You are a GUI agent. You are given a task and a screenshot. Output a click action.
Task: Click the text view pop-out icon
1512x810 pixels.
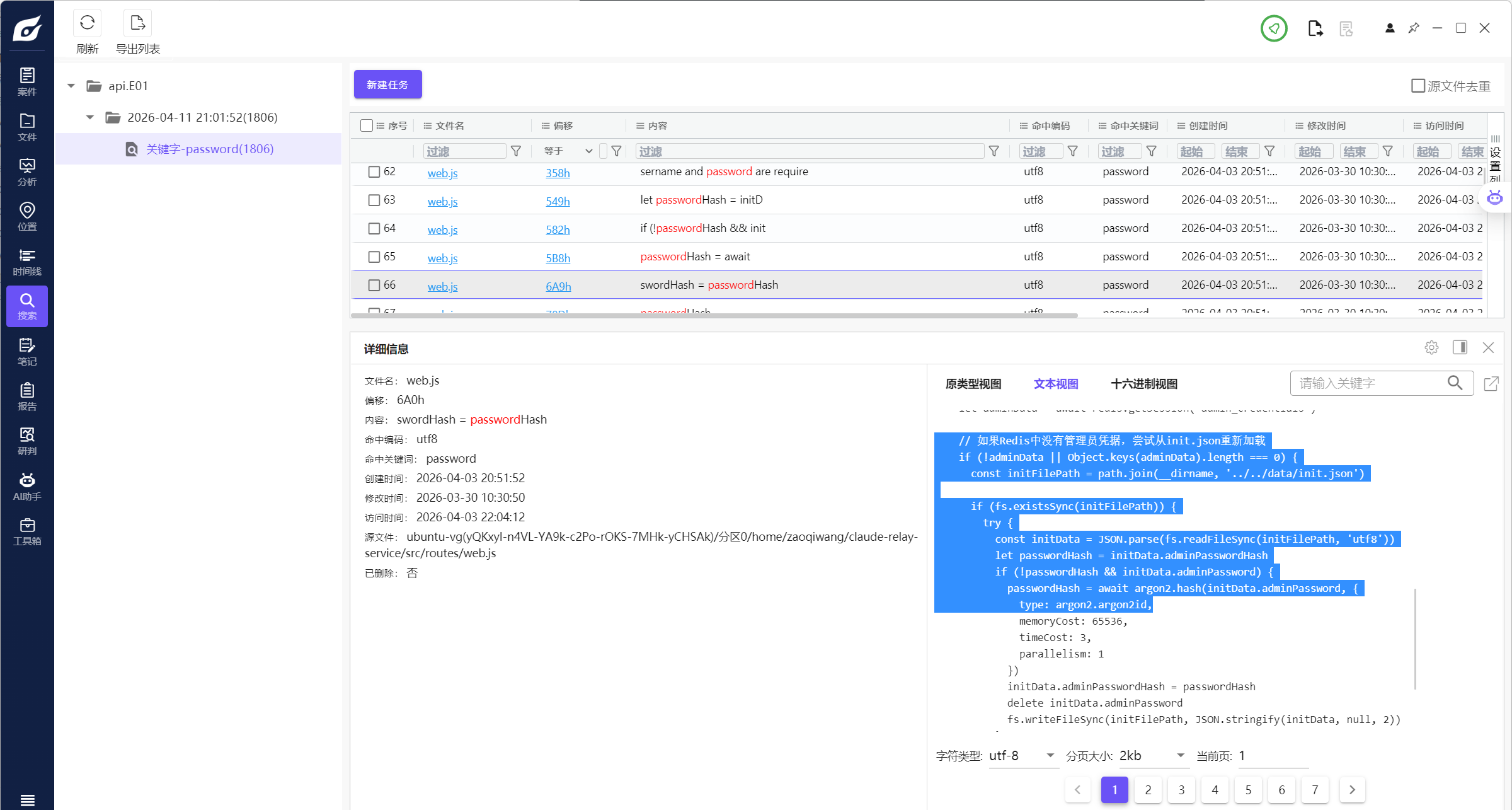point(1491,383)
